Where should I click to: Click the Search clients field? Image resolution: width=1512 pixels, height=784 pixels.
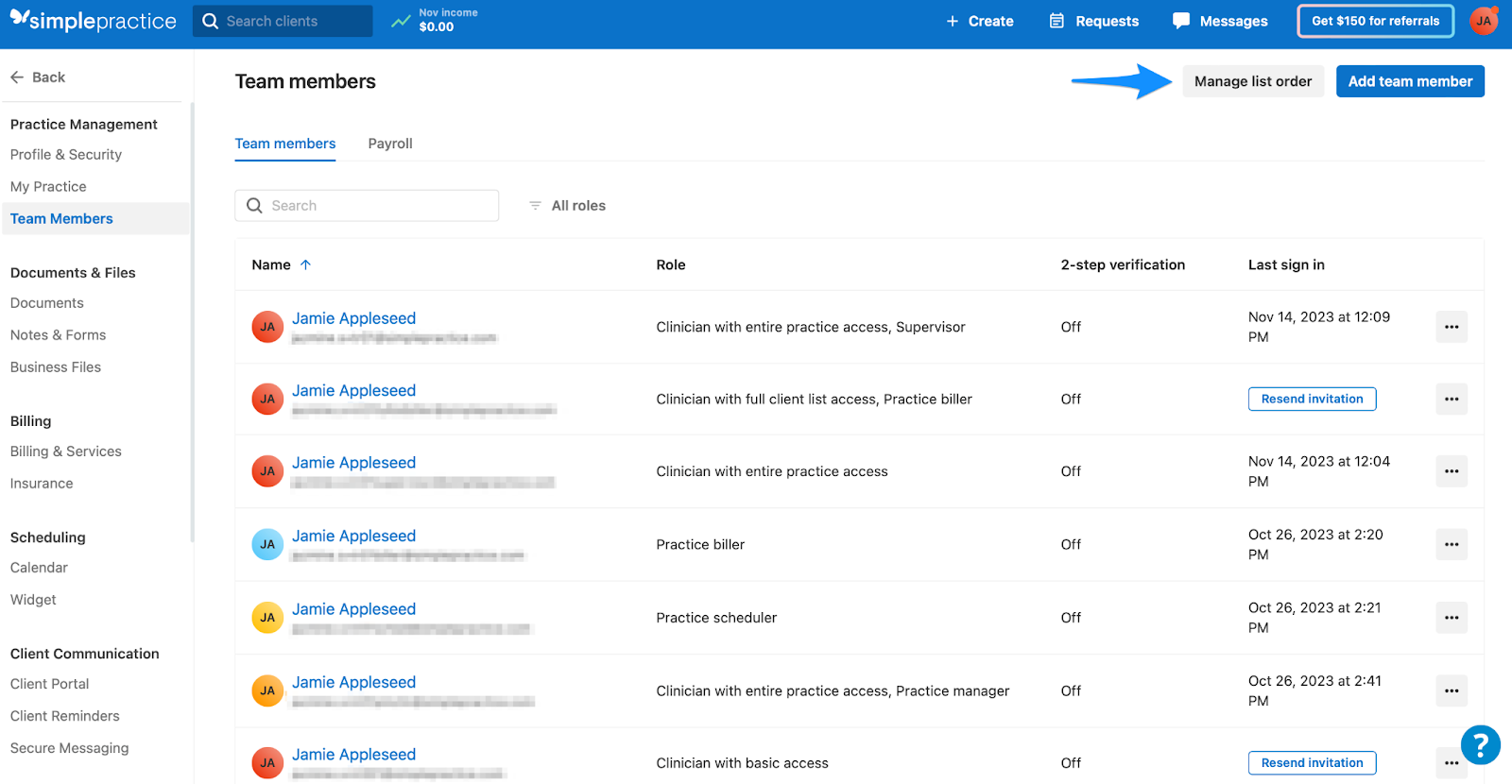tap(283, 21)
